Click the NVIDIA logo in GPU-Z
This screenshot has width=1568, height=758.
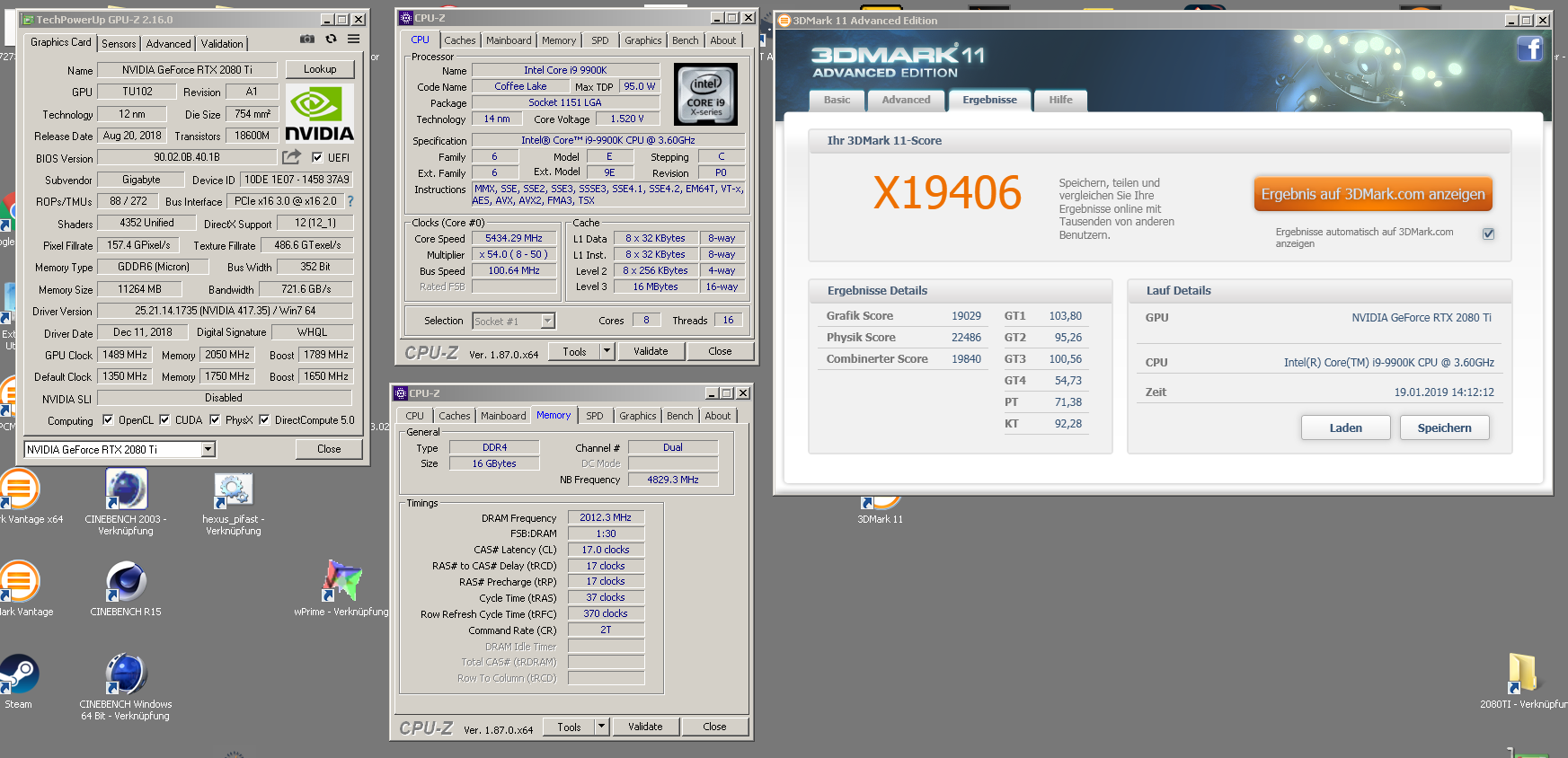(320, 112)
